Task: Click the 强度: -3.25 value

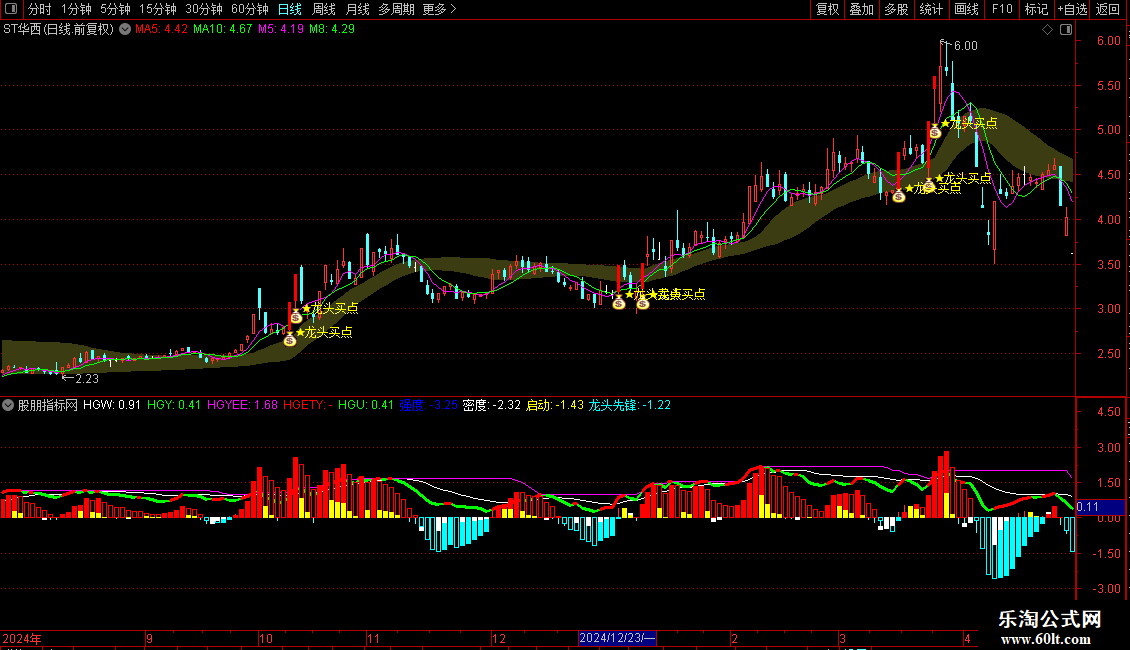Action: point(428,405)
